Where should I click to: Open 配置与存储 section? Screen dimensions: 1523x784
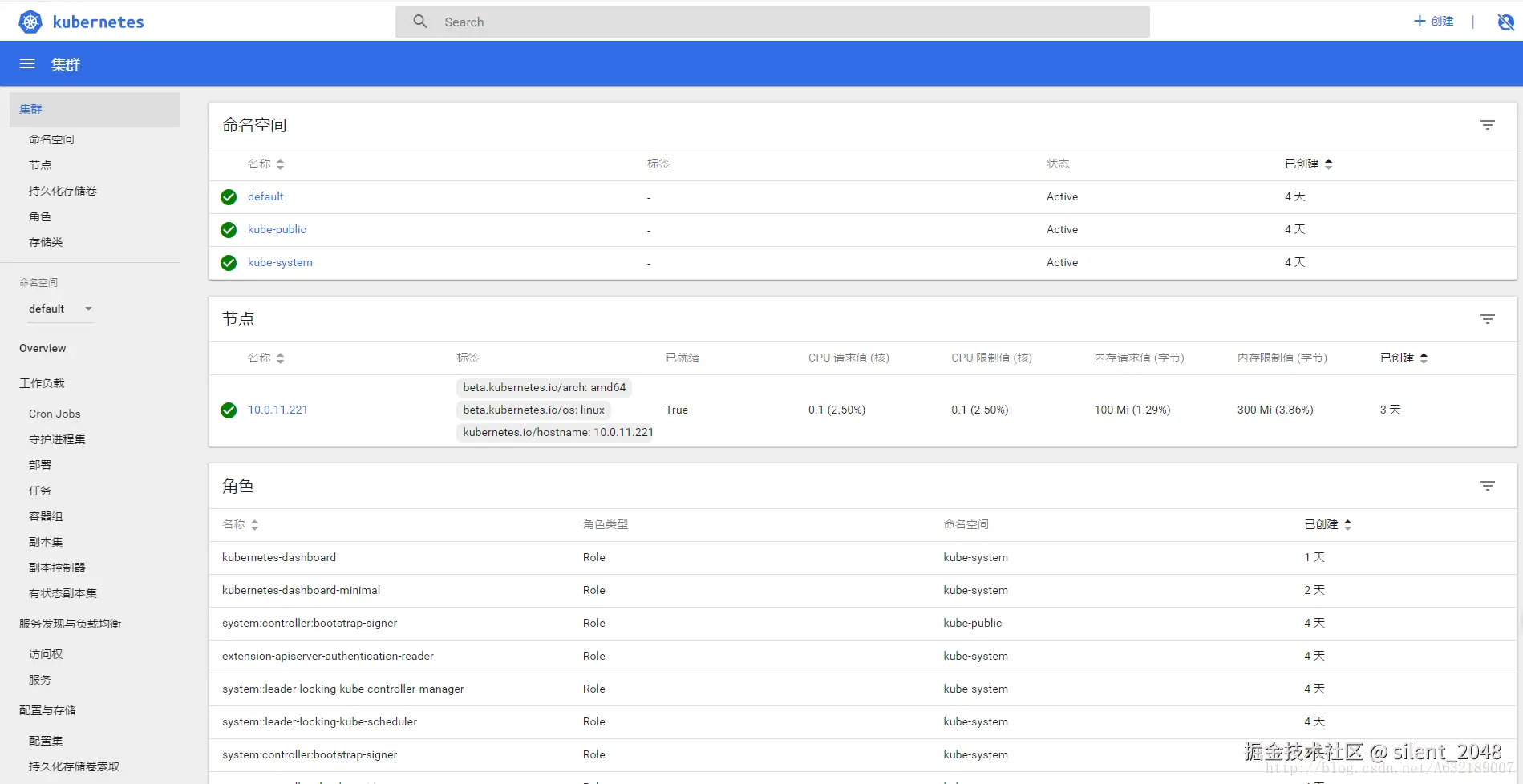point(47,710)
